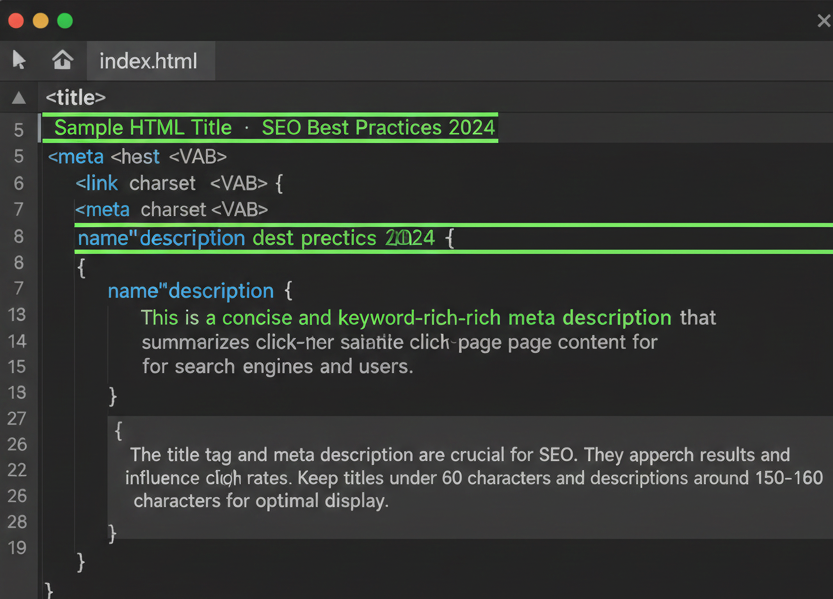Click the close X in the top-right corner

823,20
